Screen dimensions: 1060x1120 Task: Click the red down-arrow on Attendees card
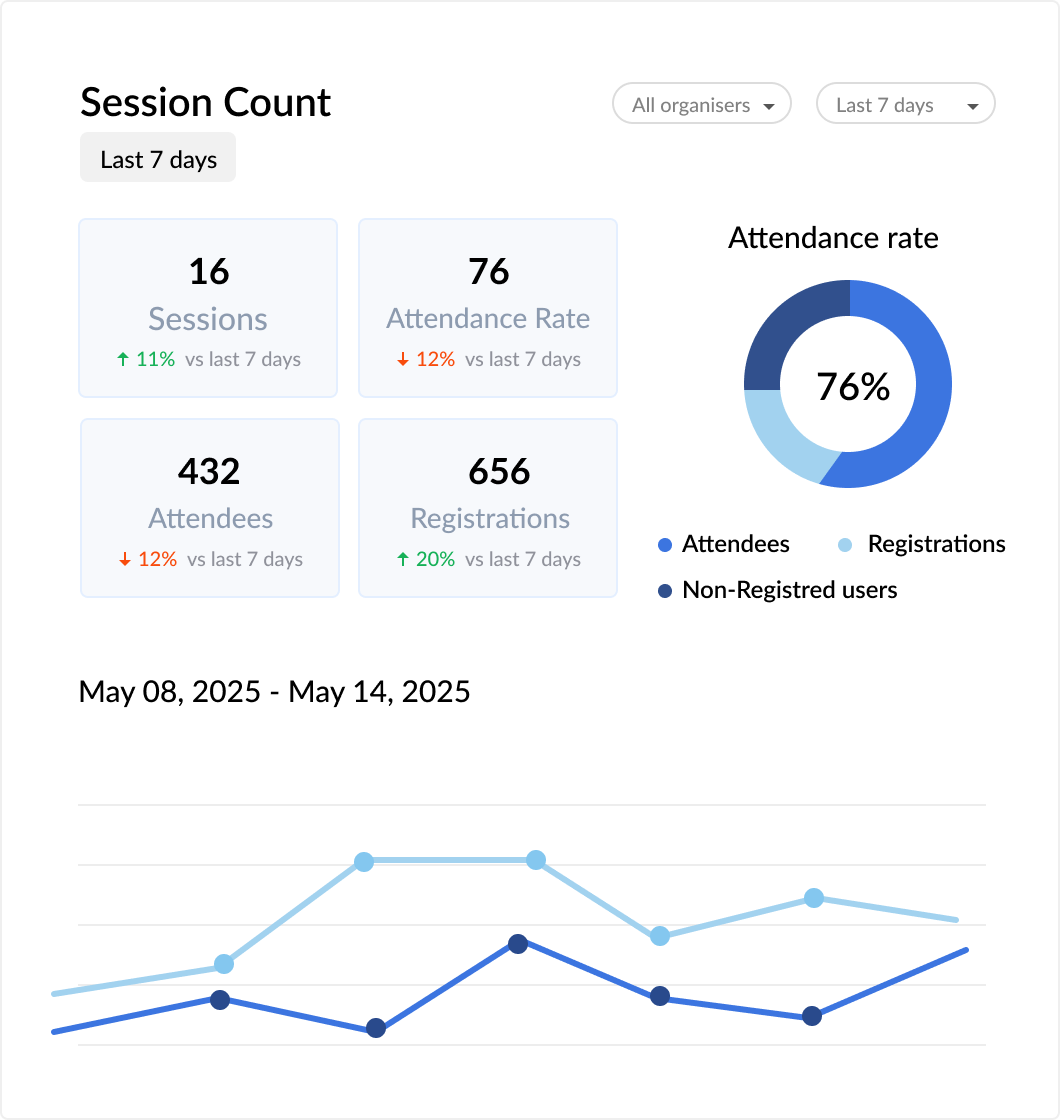(124, 559)
